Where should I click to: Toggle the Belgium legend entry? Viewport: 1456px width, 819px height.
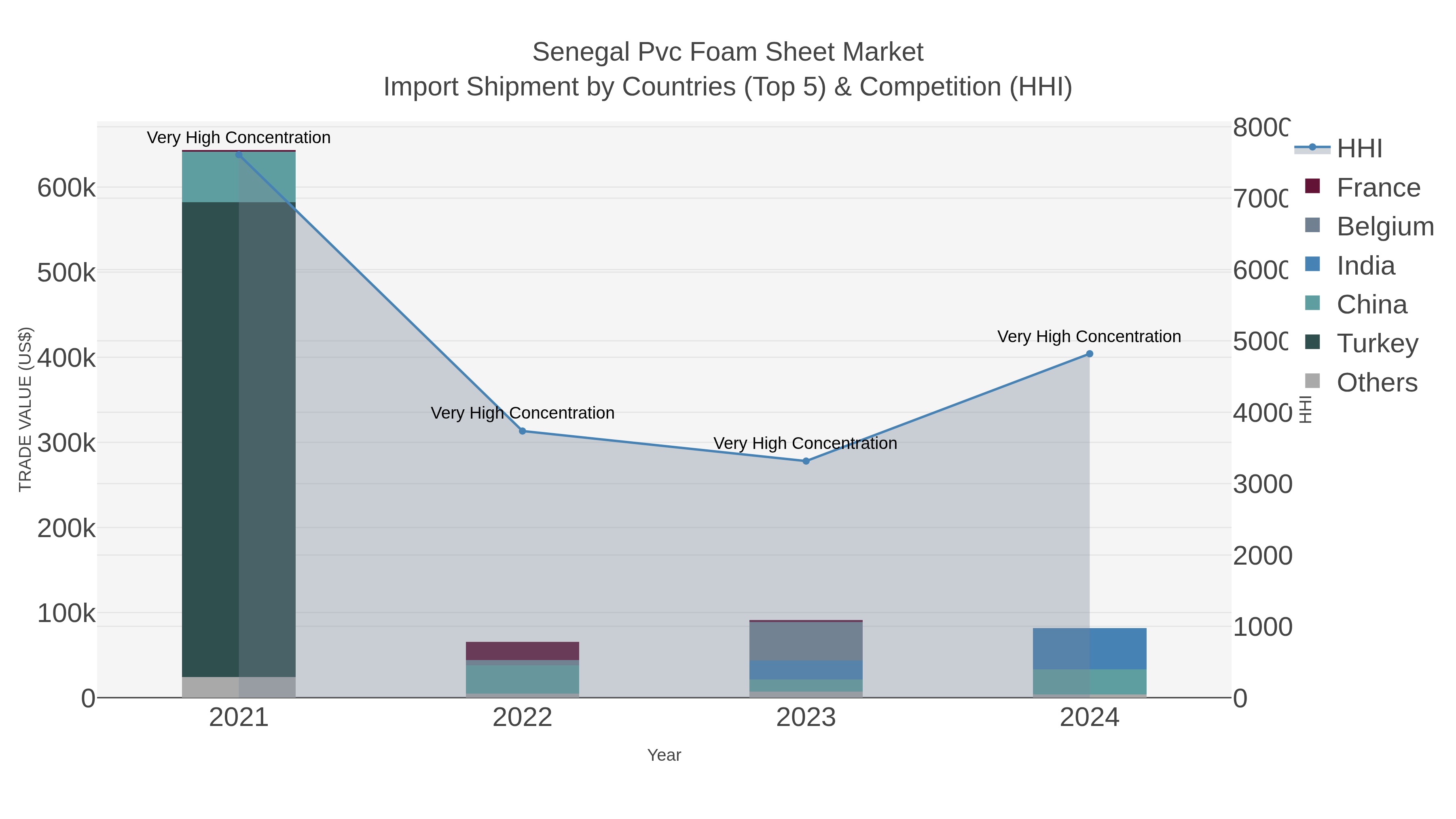[x=1369, y=226]
